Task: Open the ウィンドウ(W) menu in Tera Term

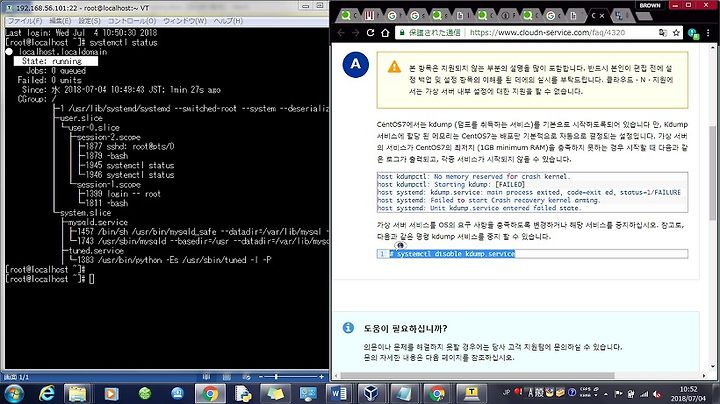Action: pyautogui.click(x=185, y=21)
